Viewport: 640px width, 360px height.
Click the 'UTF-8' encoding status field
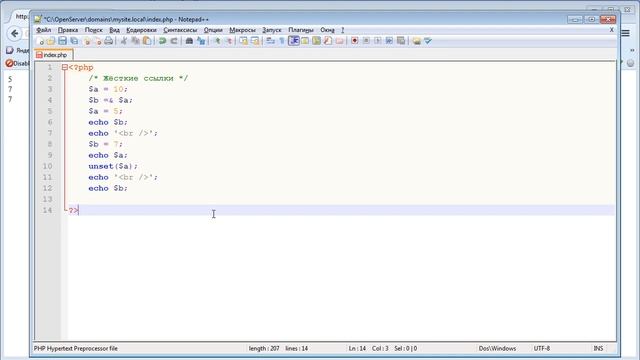click(x=542, y=349)
